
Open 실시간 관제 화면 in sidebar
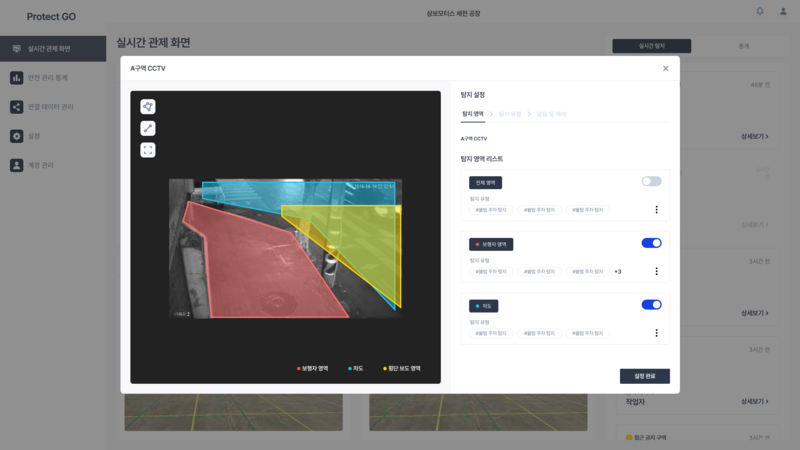click(53, 48)
